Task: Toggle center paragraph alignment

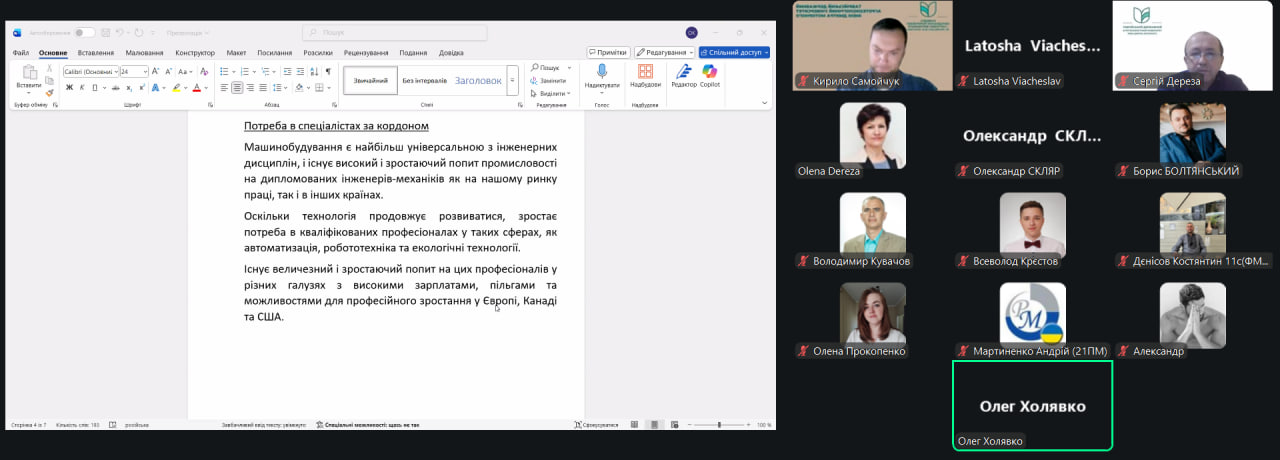Action: 237,88
